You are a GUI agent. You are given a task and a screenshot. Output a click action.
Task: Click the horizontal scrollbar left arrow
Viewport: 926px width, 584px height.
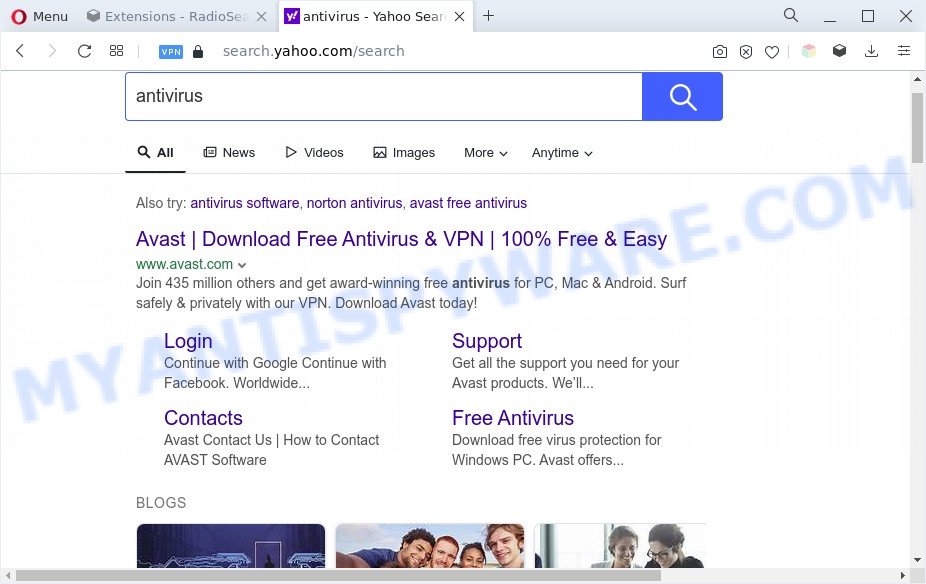pos(8,575)
